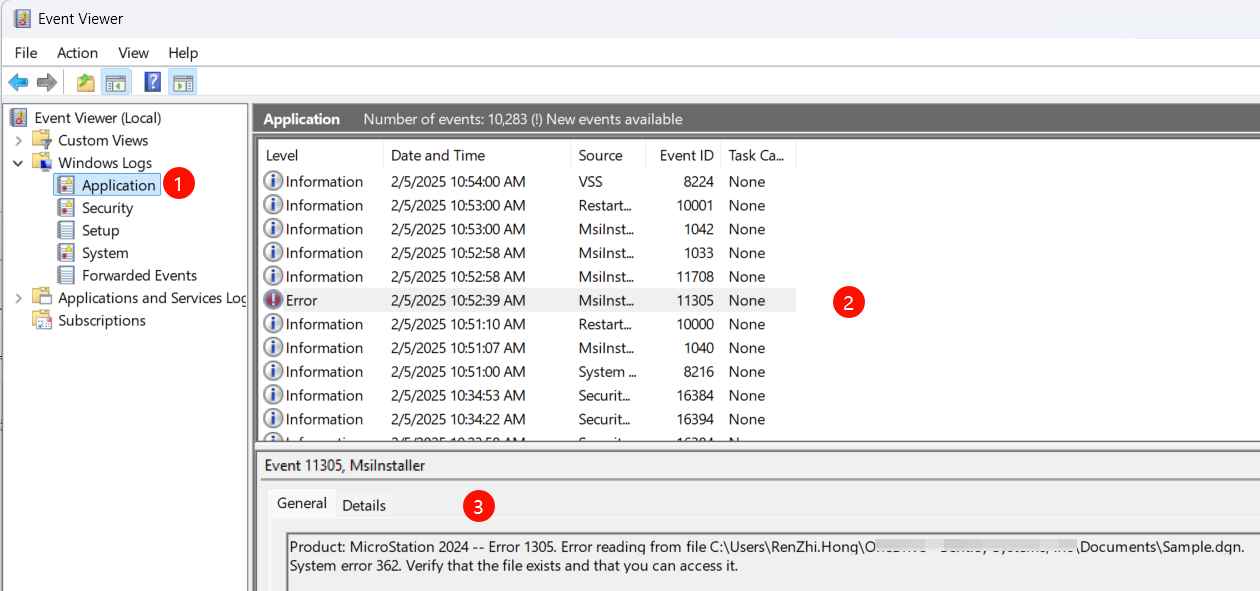
Task: Switch to the Details tab
Action: coord(364,505)
